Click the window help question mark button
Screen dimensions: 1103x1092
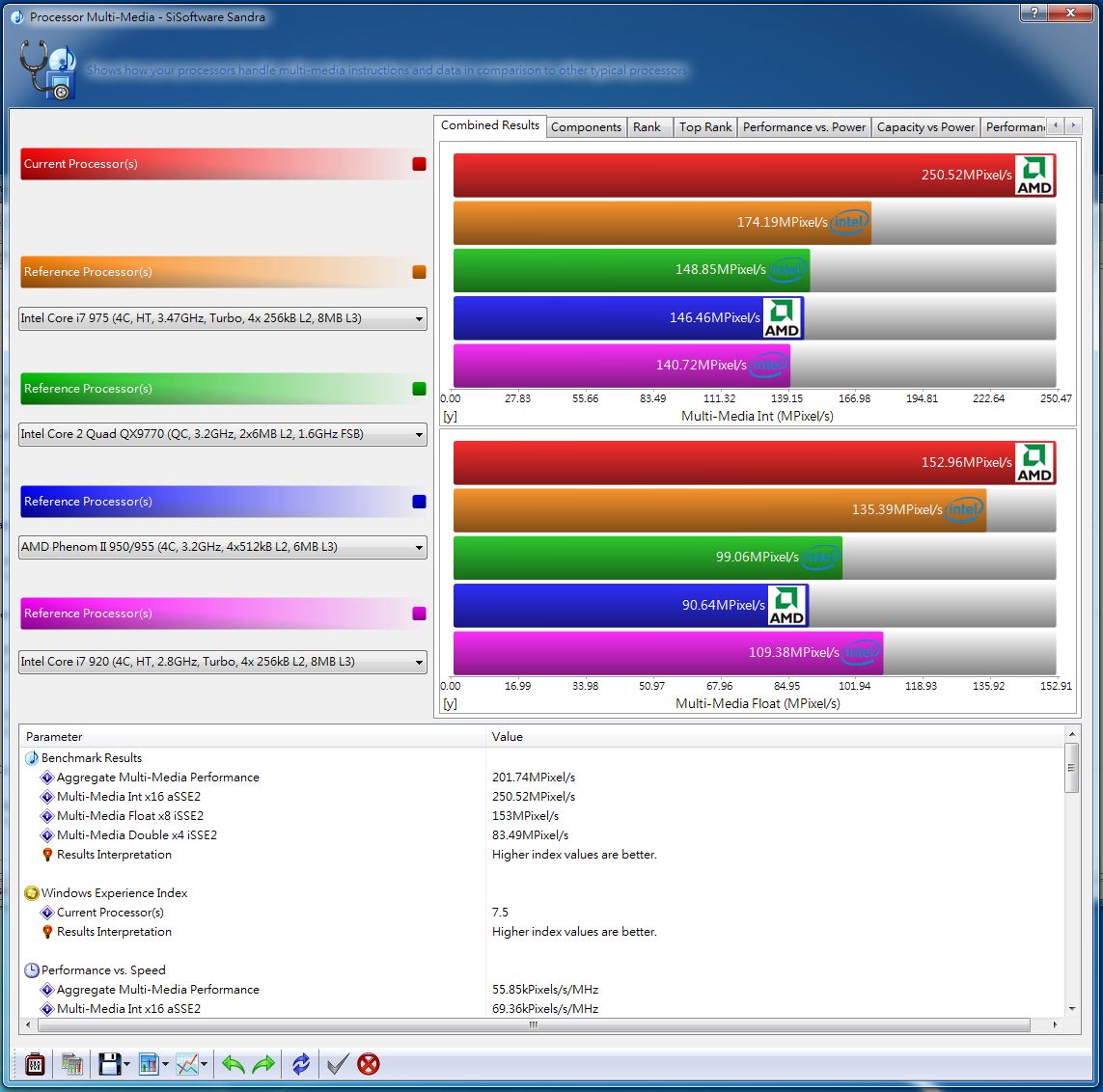(x=1035, y=14)
